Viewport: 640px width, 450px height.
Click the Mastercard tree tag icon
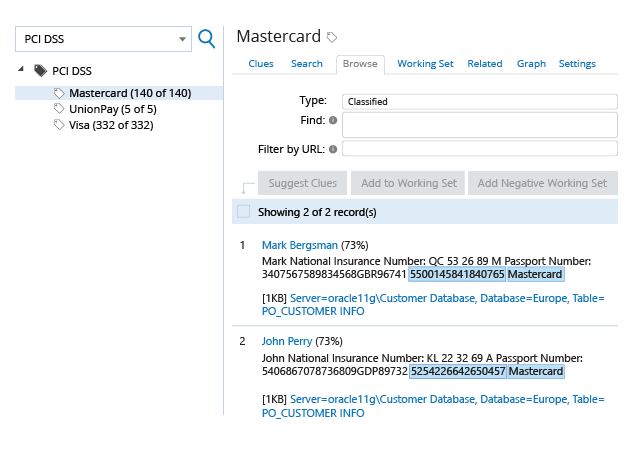tap(59, 93)
